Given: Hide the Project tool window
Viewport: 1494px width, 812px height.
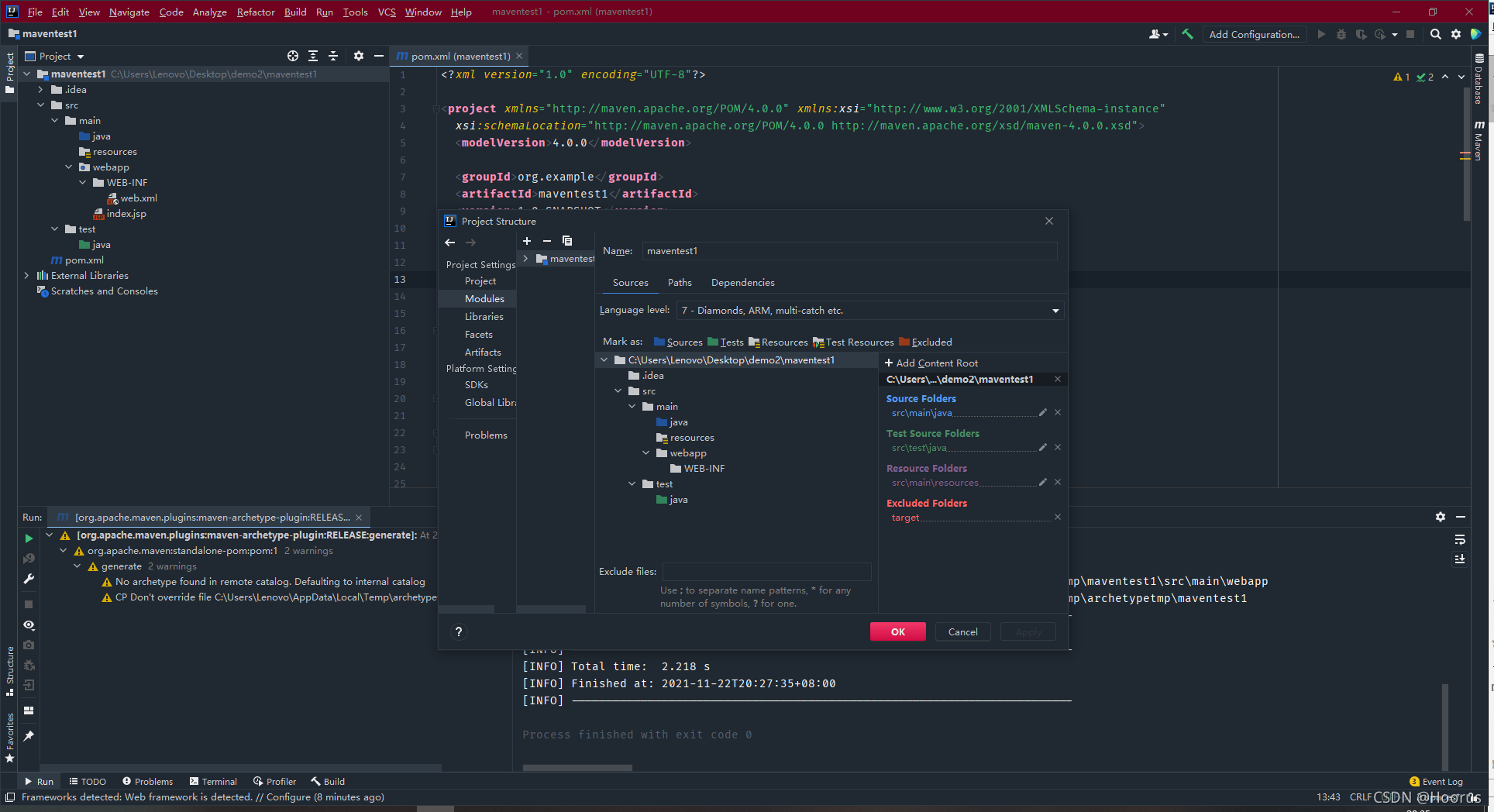Looking at the screenshot, I should (x=379, y=56).
